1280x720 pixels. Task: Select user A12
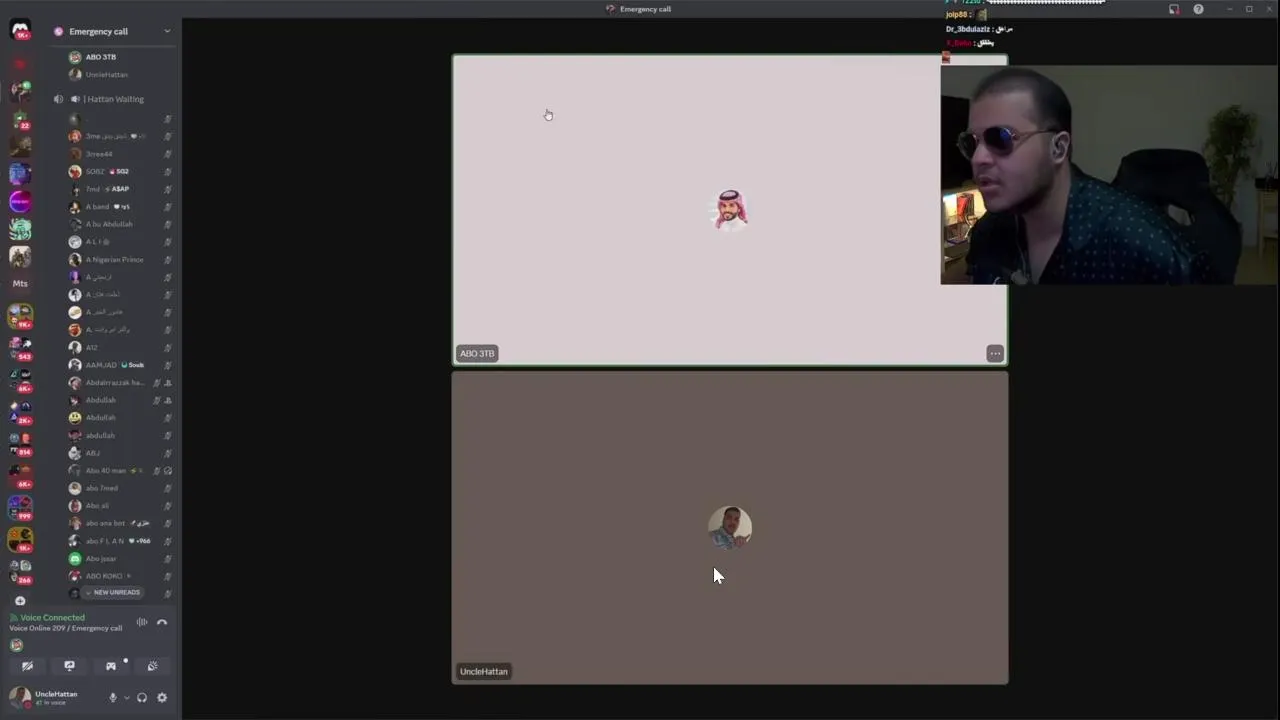click(x=118, y=347)
